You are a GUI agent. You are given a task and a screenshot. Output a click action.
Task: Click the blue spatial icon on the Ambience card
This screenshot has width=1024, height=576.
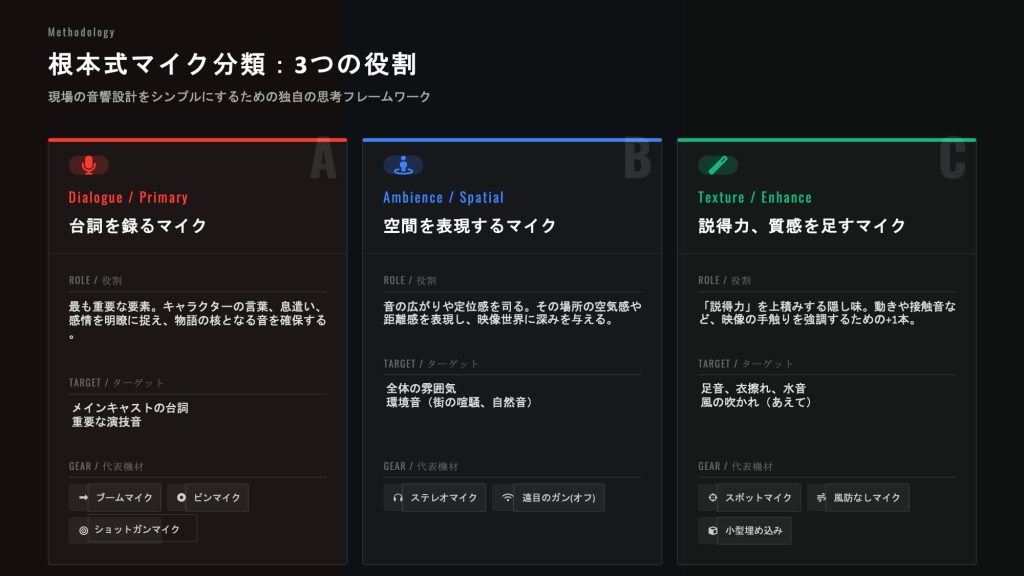point(403,165)
